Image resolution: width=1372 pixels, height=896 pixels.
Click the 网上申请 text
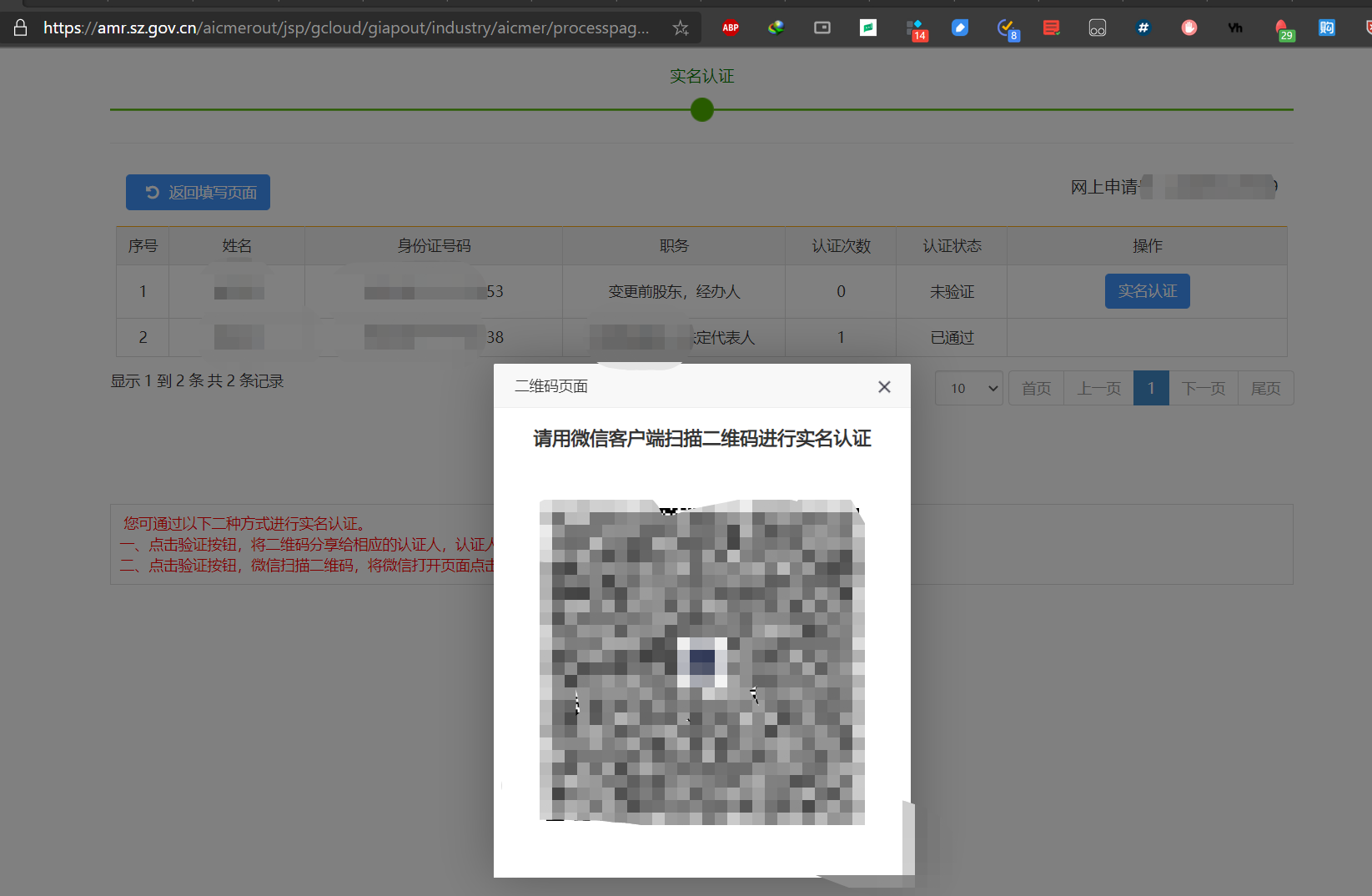[x=1104, y=187]
